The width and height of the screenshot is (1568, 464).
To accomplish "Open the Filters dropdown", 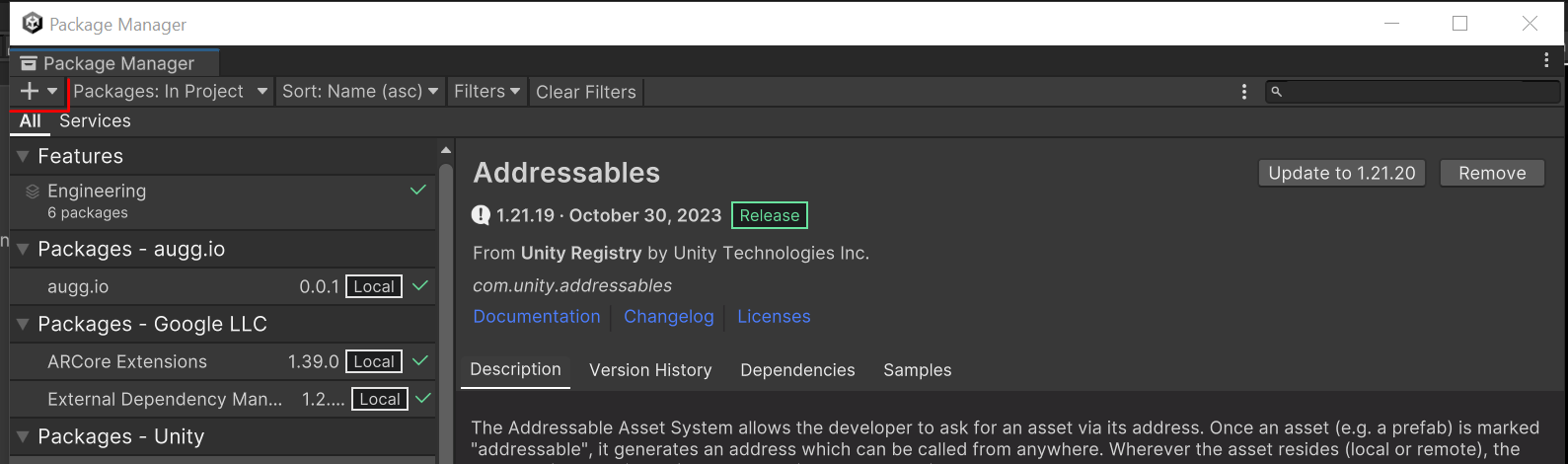I will point(486,92).
